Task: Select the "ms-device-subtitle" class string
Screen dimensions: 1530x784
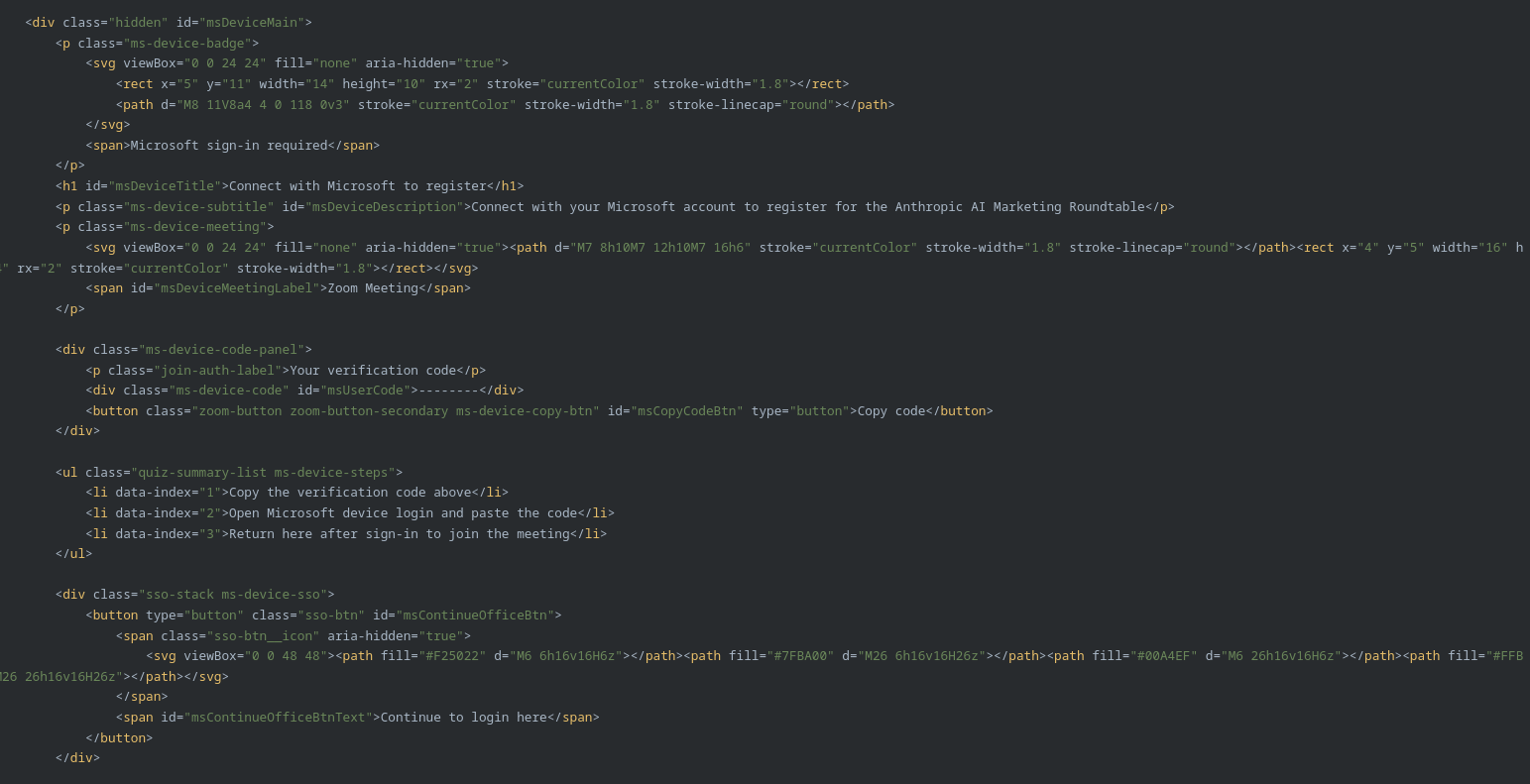Action: tap(198, 206)
